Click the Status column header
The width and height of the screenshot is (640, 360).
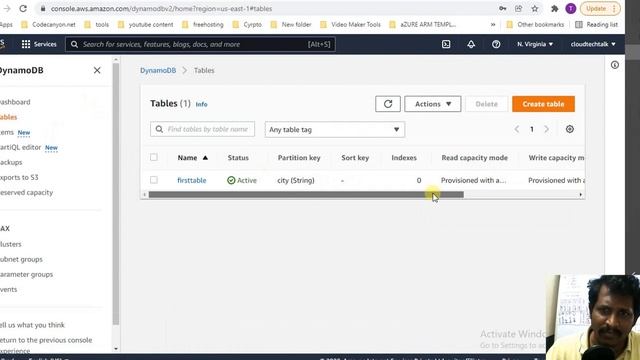pyautogui.click(x=238, y=158)
